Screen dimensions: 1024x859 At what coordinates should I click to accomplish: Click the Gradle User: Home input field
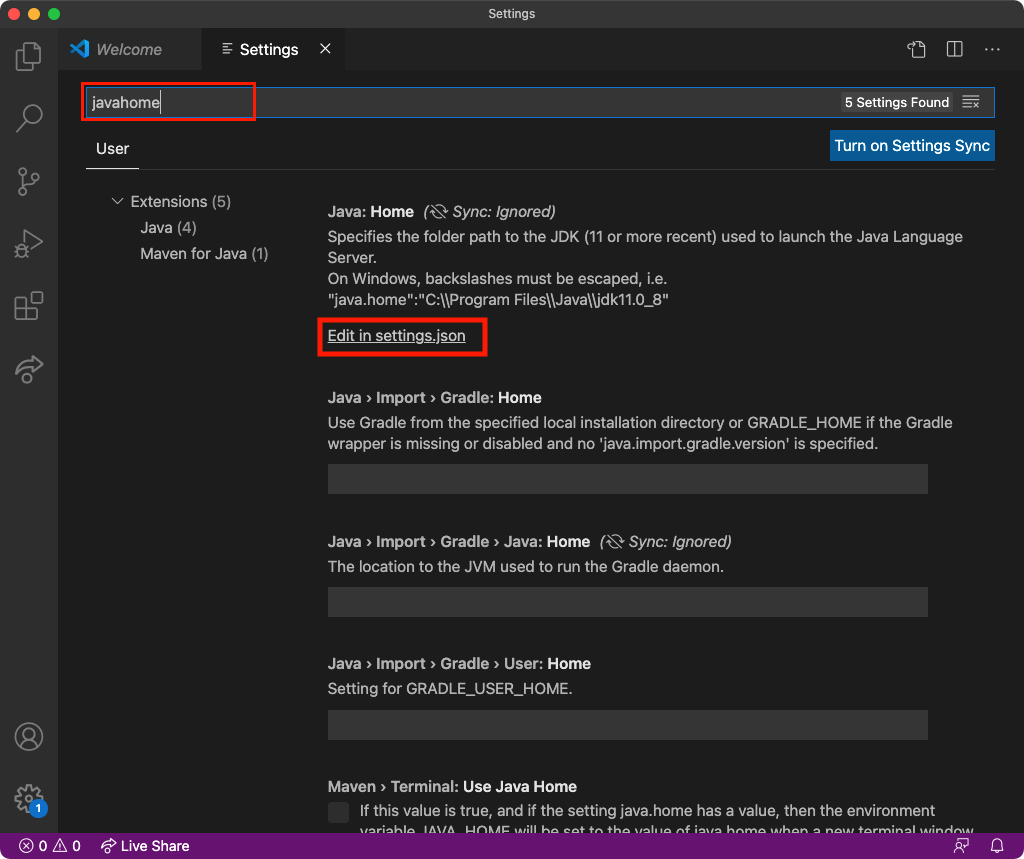[628, 724]
